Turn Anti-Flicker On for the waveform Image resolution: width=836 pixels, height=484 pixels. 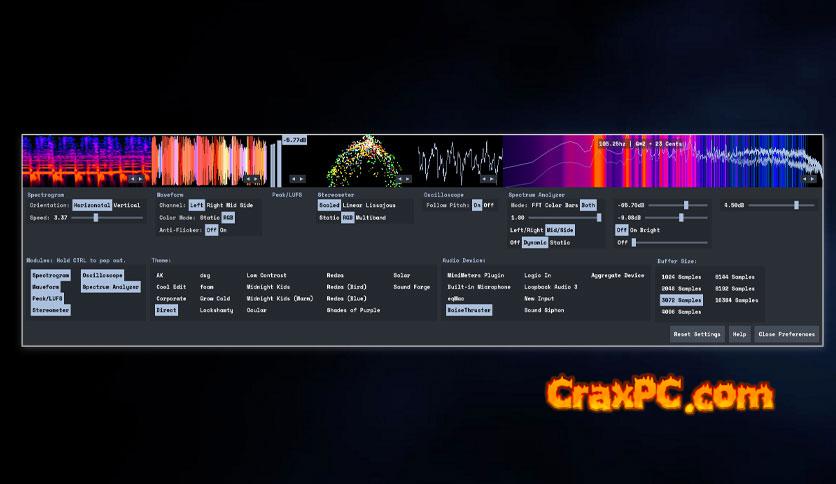pos(223,229)
